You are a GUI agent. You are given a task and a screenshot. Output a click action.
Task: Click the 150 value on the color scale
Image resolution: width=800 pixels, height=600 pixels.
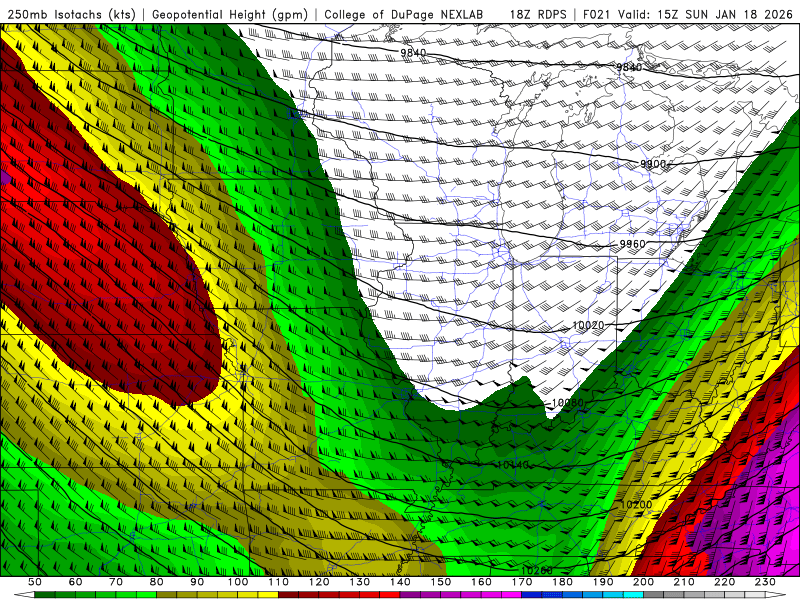[440, 582]
